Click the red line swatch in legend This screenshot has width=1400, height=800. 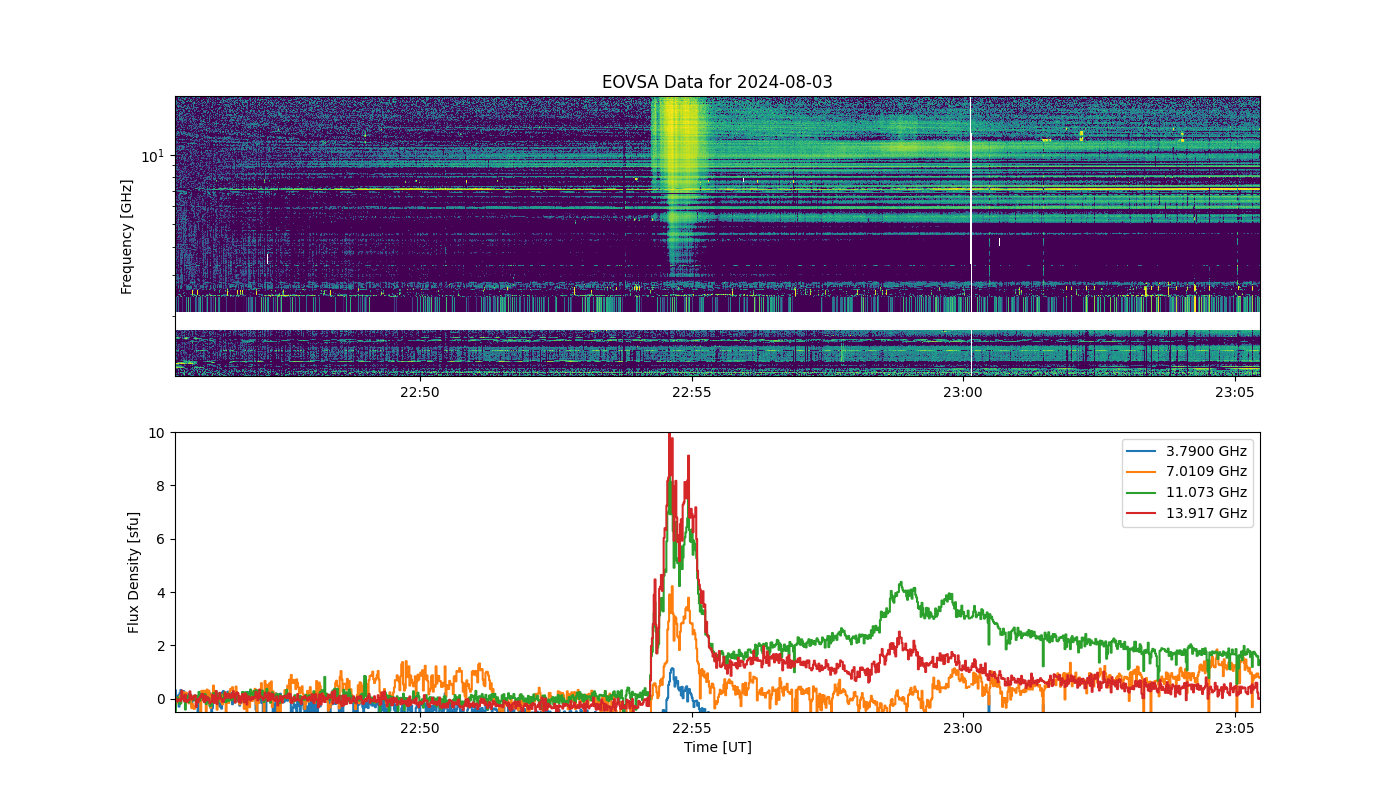coord(1142,513)
